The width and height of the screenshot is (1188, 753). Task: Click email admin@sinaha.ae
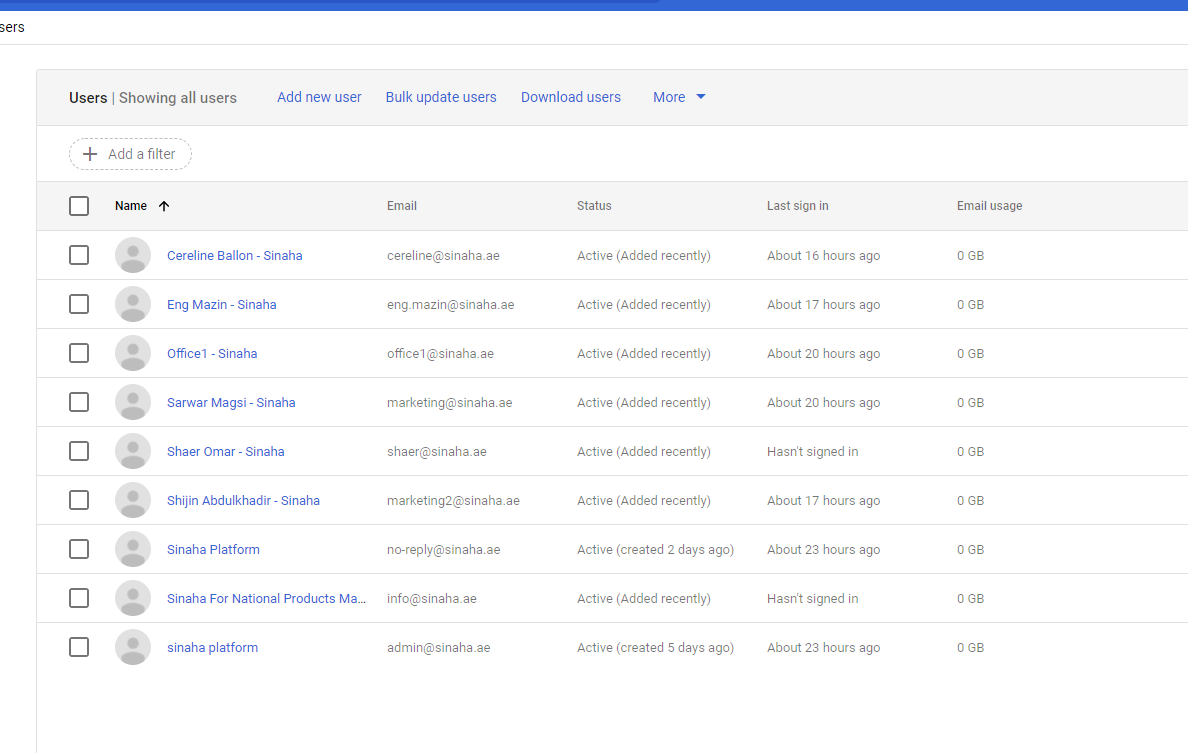click(439, 647)
